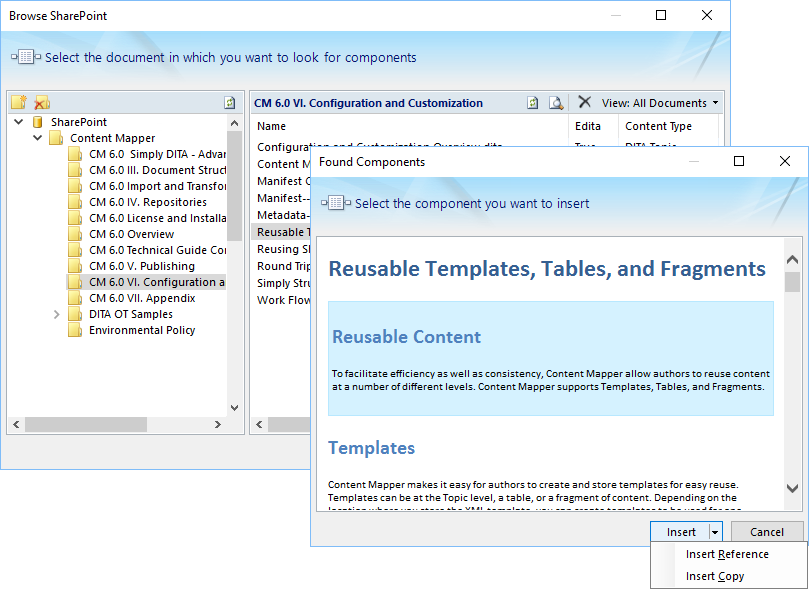Choose Insert Copy from the menu
This screenshot has width=809, height=589.
(715, 576)
